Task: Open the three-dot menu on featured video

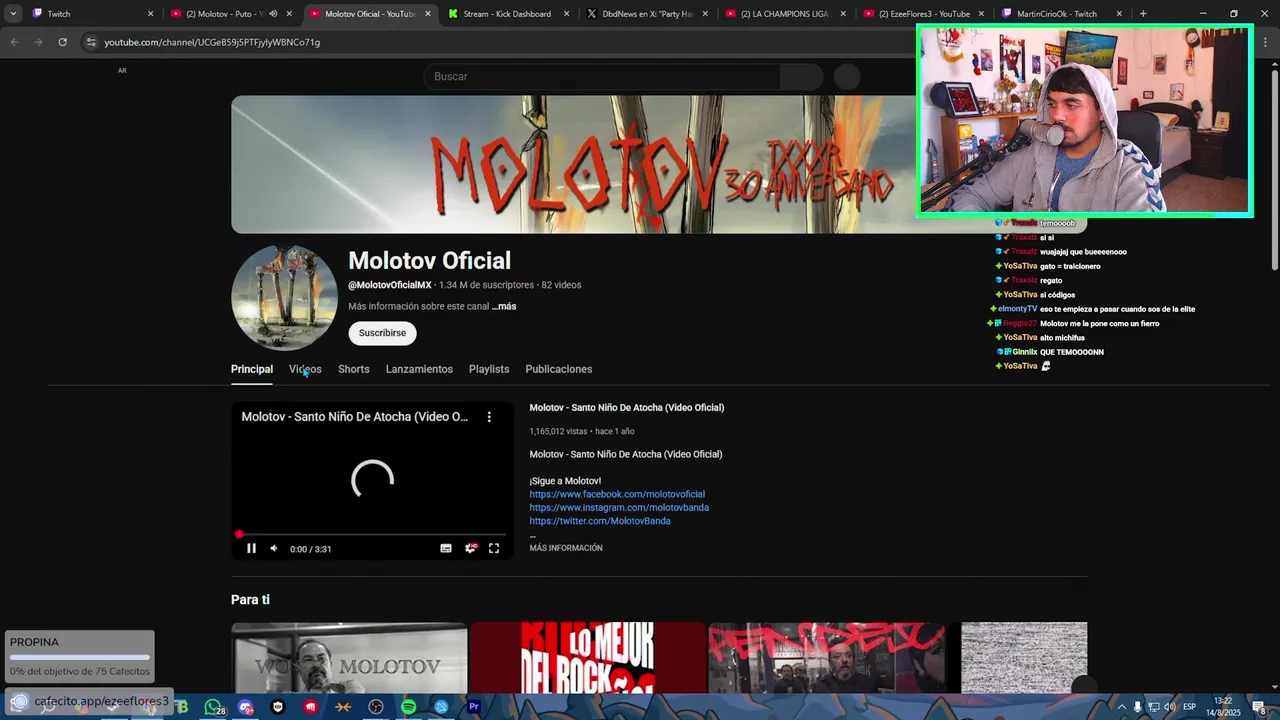Action: 489,416
